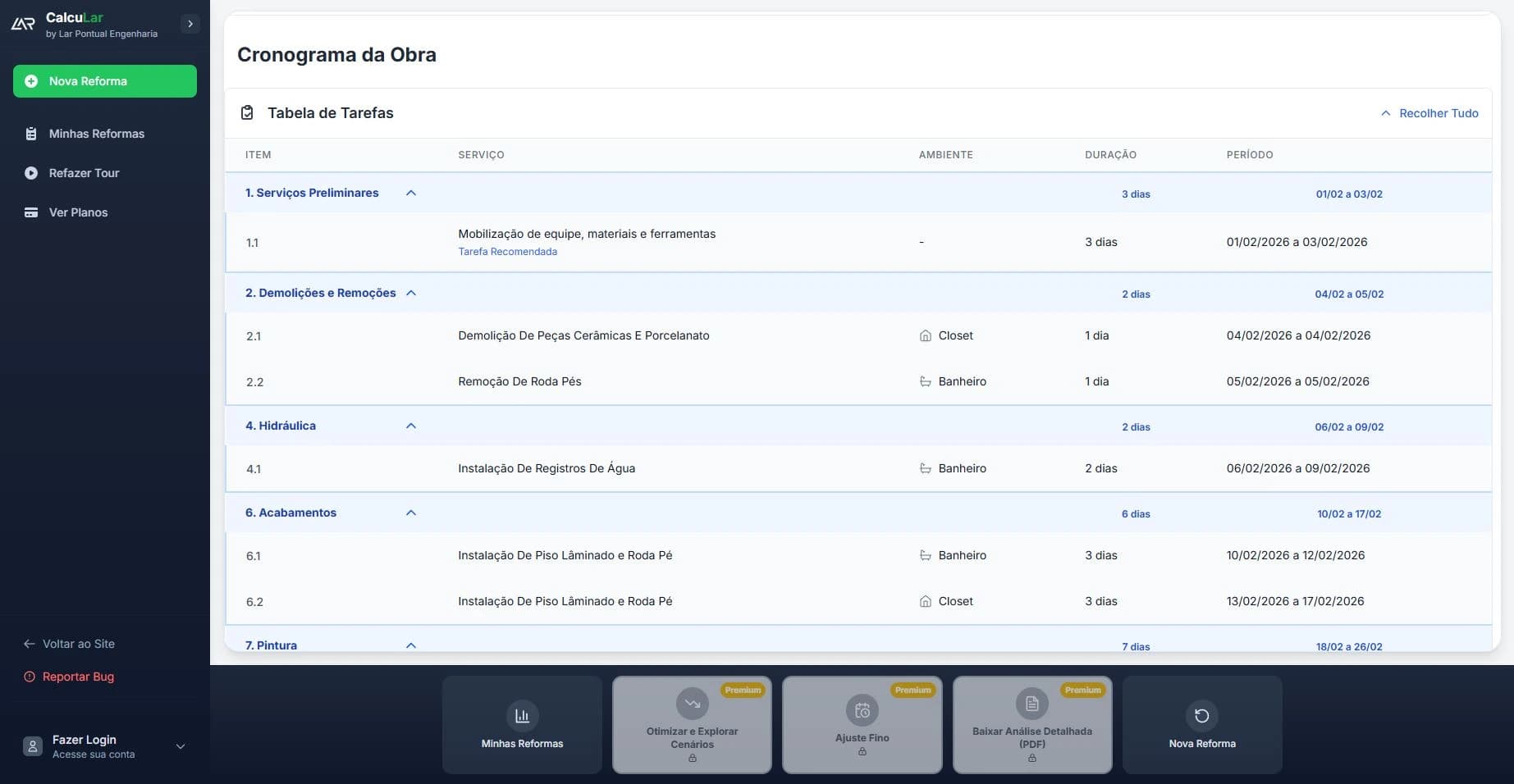
Task: Open Minhas Reformas in the sidebar
Action: [96, 134]
